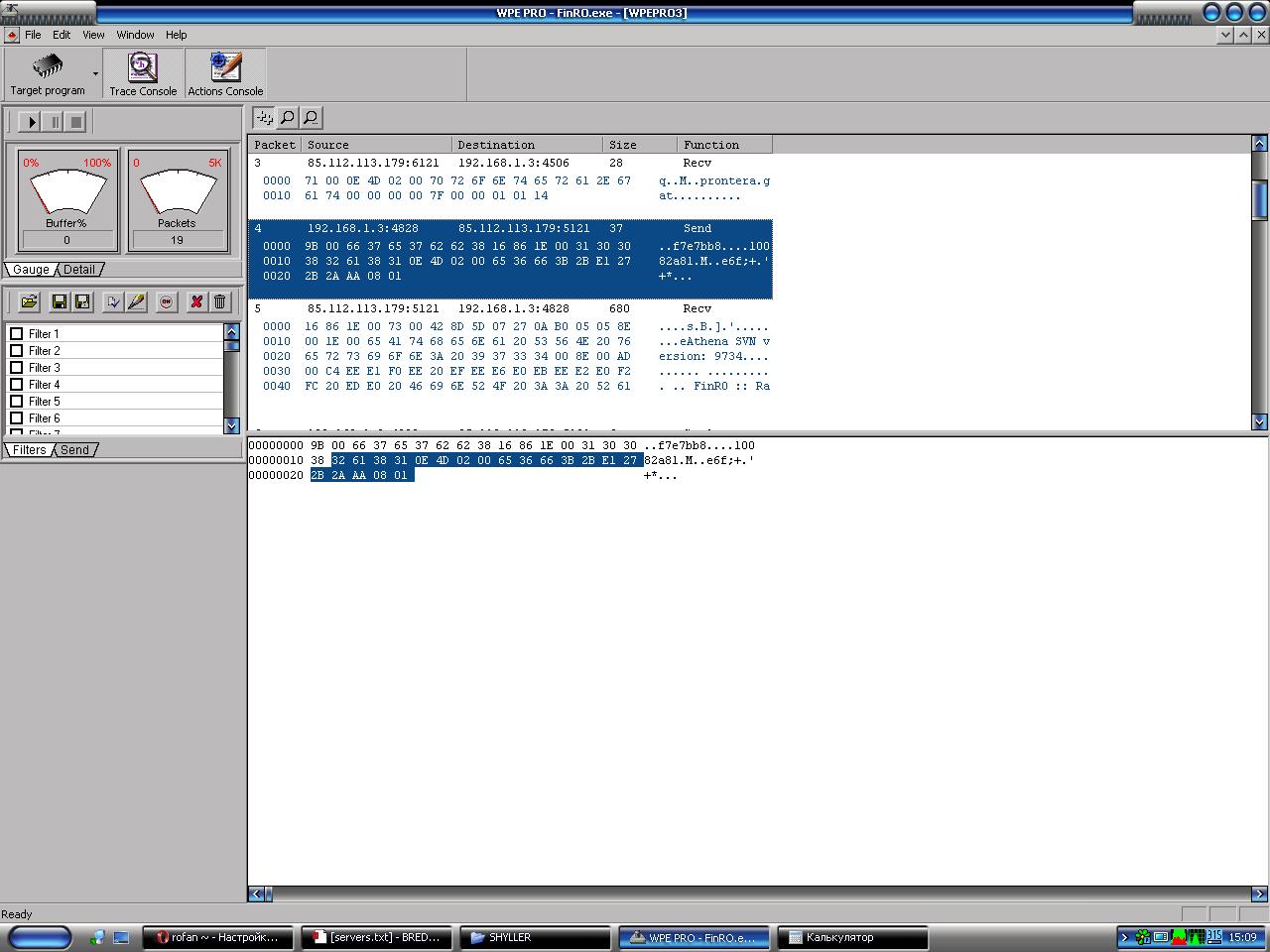The height and width of the screenshot is (952, 1270).
Task: Click the Buffer% gauge value field
Action: pos(66,240)
